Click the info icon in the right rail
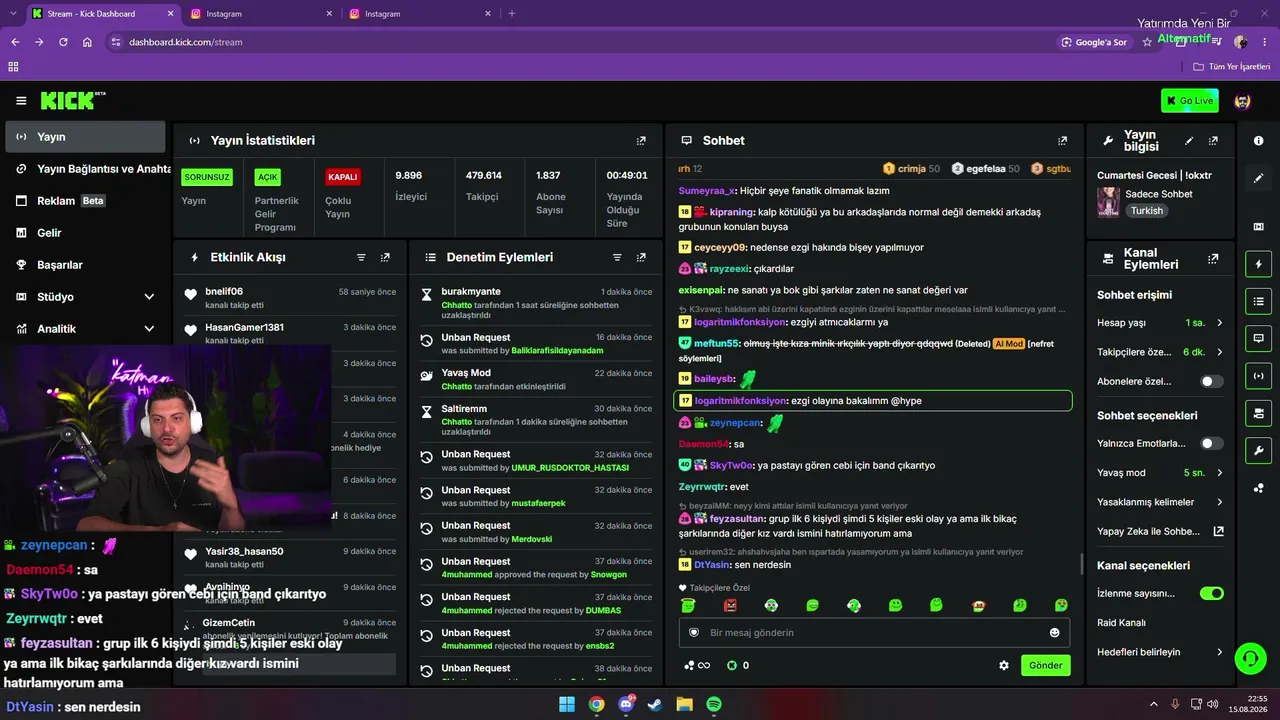1280x720 pixels. point(1258,141)
